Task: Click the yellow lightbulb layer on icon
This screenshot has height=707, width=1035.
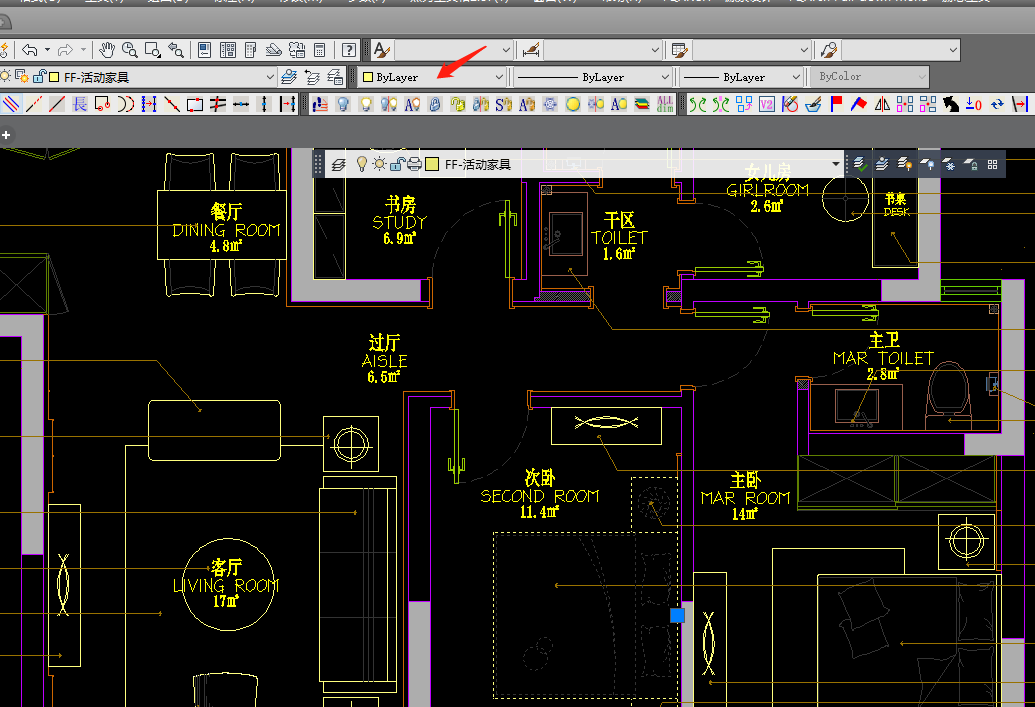Action: coord(366,104)
